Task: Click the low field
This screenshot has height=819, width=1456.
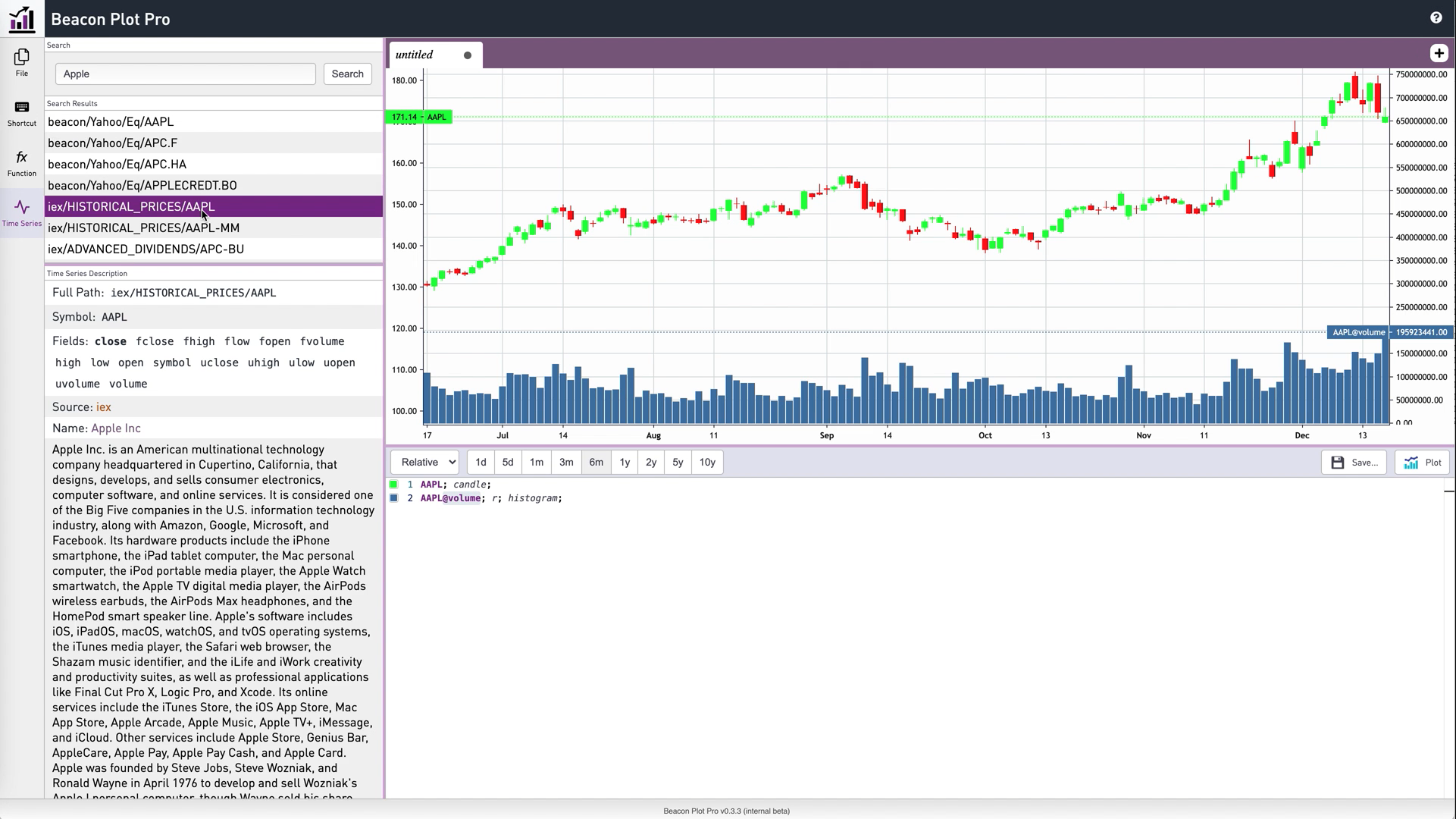Action: point(100,362)
